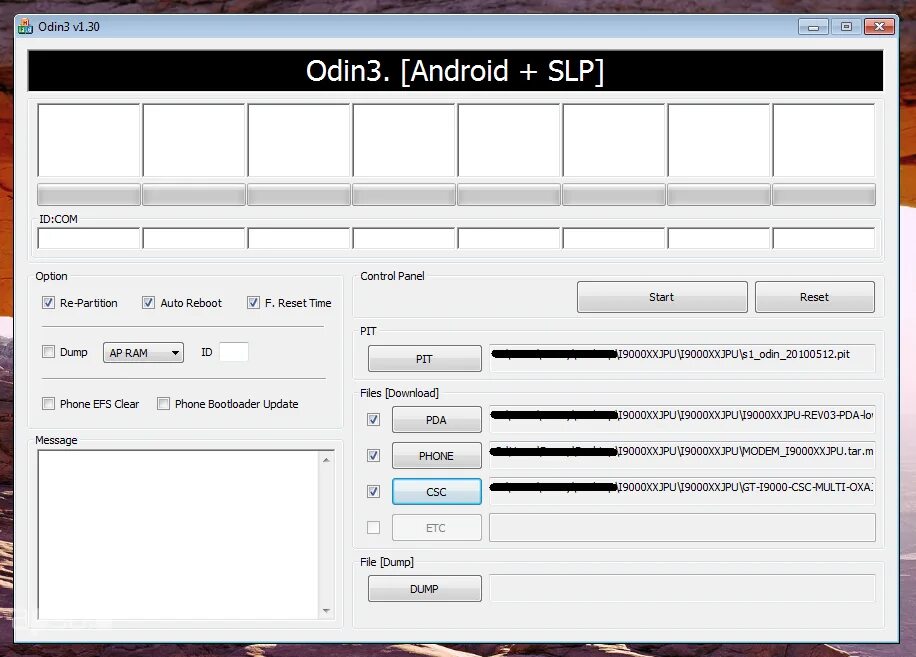Click the PDA file path field
The width and height of the screenshot is (916, 657).
682,419
